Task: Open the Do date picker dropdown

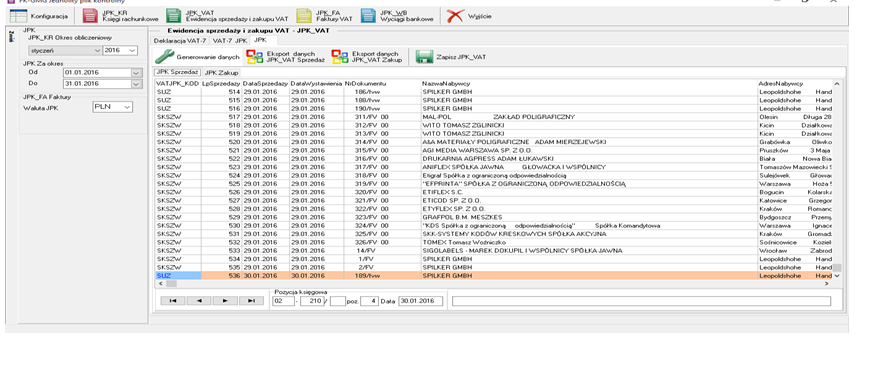Action: [x=136, y=84]
